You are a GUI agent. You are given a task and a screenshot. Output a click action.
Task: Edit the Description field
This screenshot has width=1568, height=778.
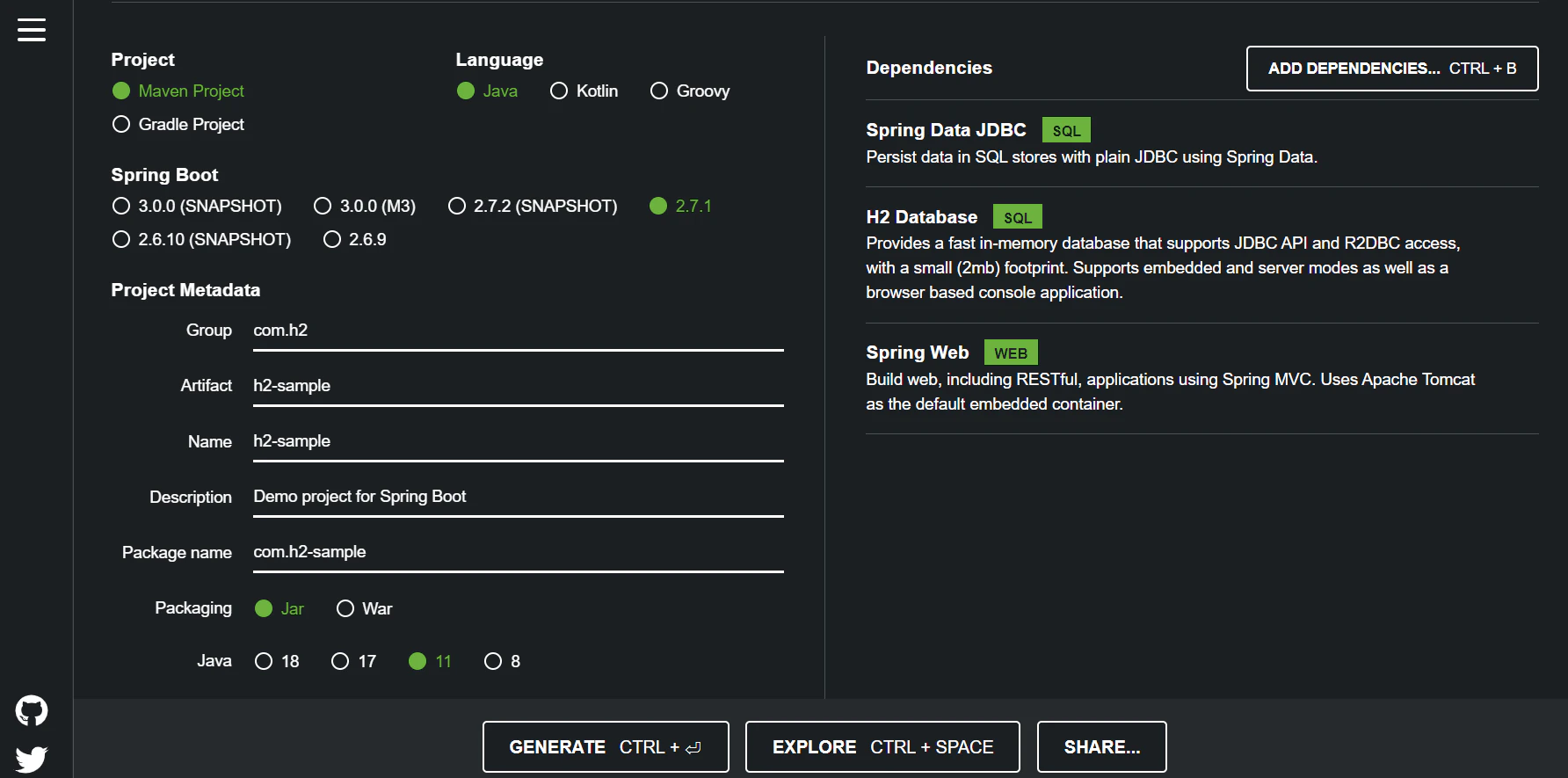519,497
